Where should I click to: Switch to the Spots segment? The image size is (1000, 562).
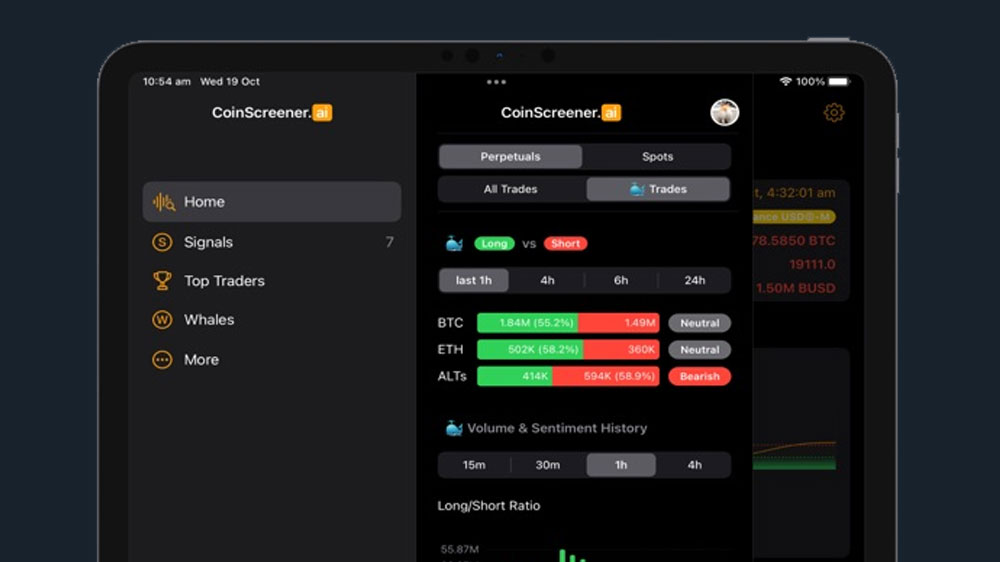pyautogui.click(x=657, y=156)
